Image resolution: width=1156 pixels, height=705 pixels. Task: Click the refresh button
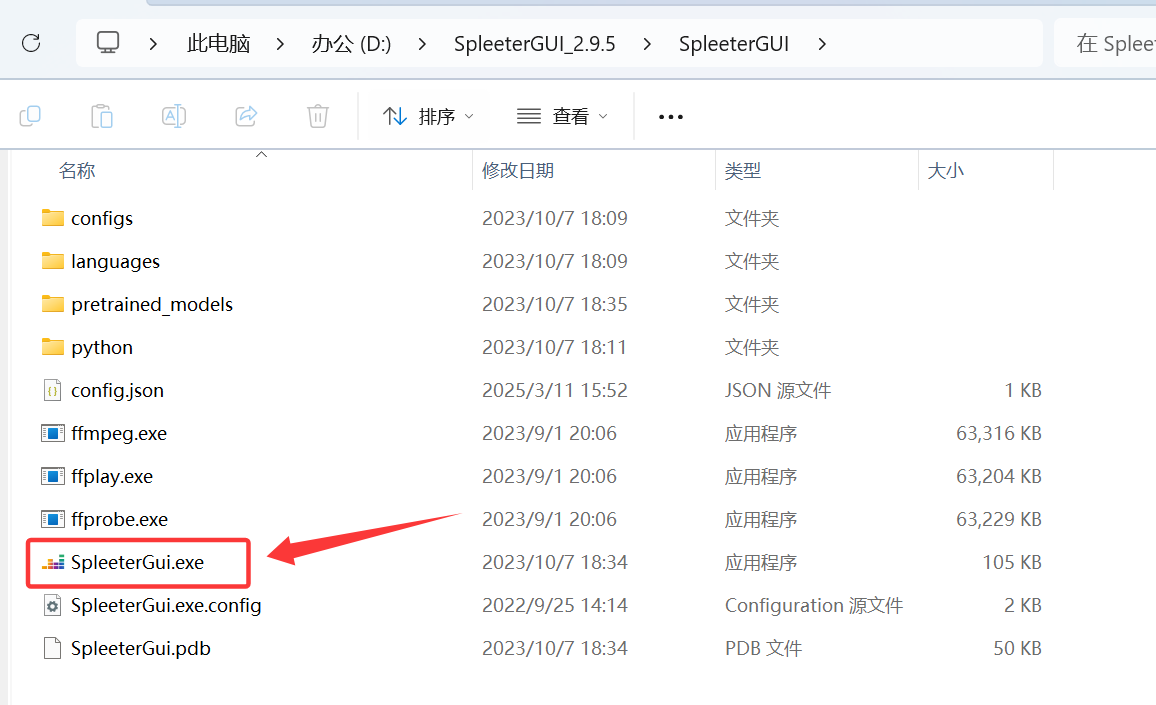coord(31,44)
